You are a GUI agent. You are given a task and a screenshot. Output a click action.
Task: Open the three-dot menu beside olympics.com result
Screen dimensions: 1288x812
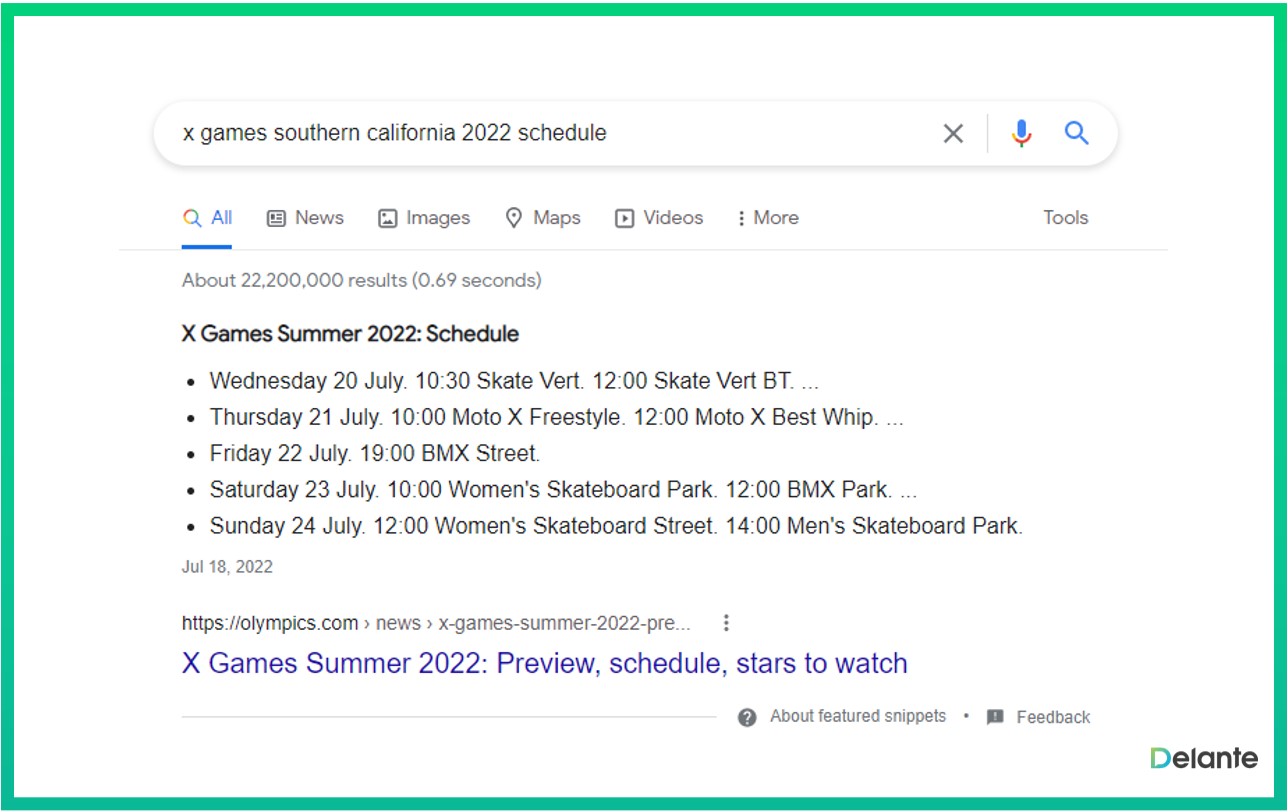pos(726,623)
